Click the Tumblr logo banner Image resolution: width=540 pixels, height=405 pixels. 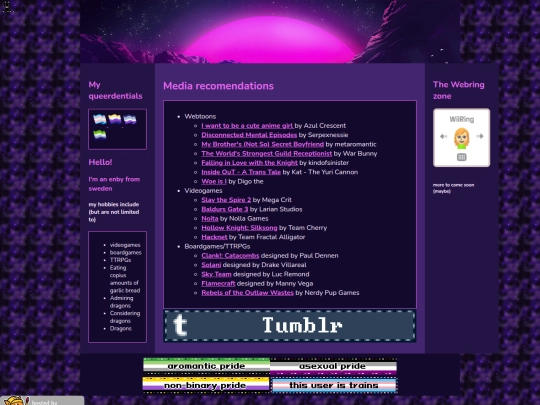(290, 326)
